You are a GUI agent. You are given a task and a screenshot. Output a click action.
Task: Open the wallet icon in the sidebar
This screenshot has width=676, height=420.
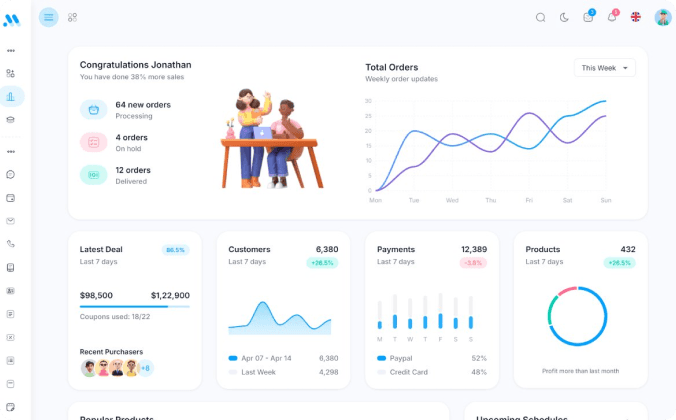click(x=11, y=198)
